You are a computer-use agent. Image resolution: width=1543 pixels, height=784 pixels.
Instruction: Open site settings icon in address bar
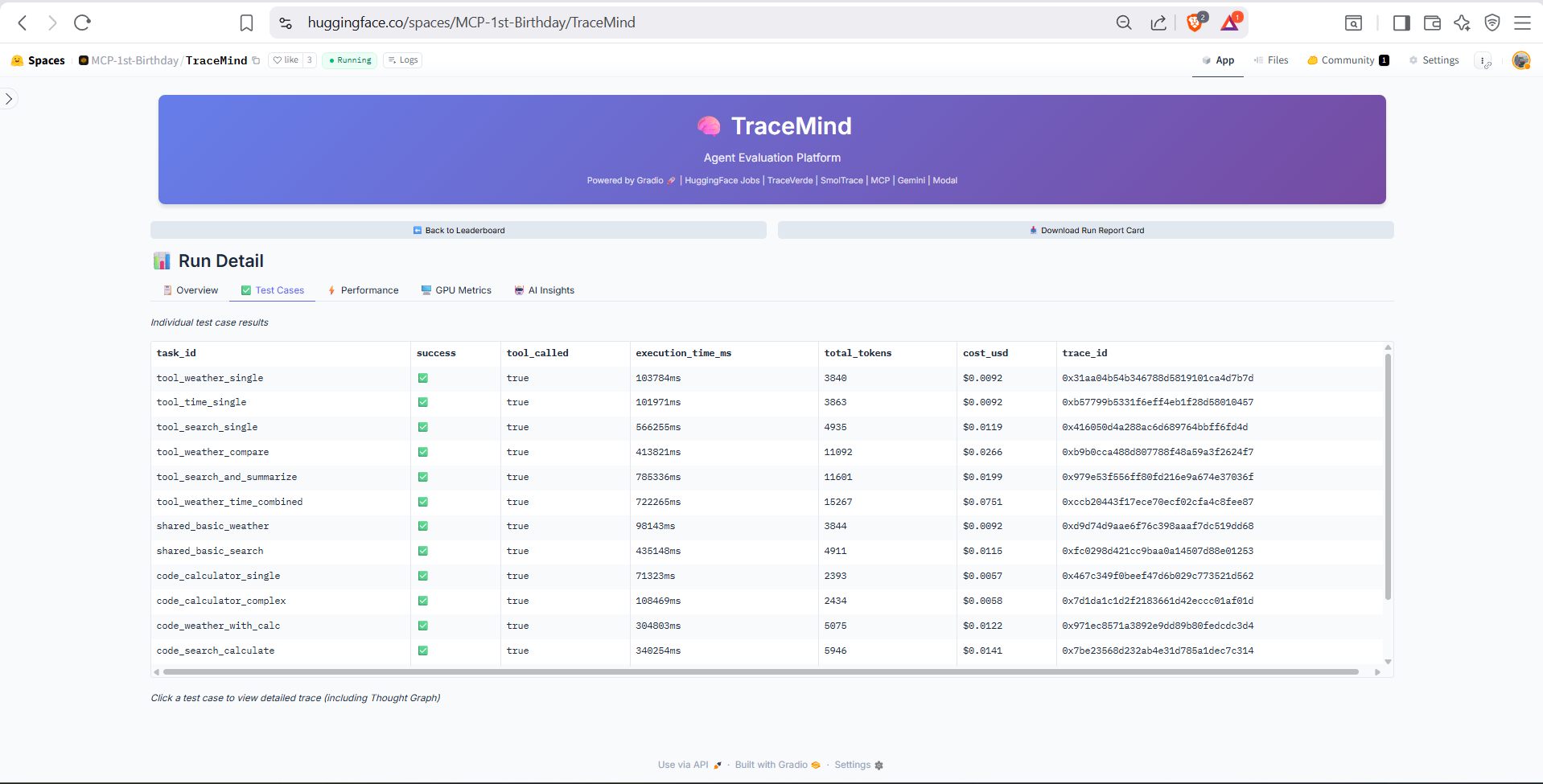click(x=286, y=23)
